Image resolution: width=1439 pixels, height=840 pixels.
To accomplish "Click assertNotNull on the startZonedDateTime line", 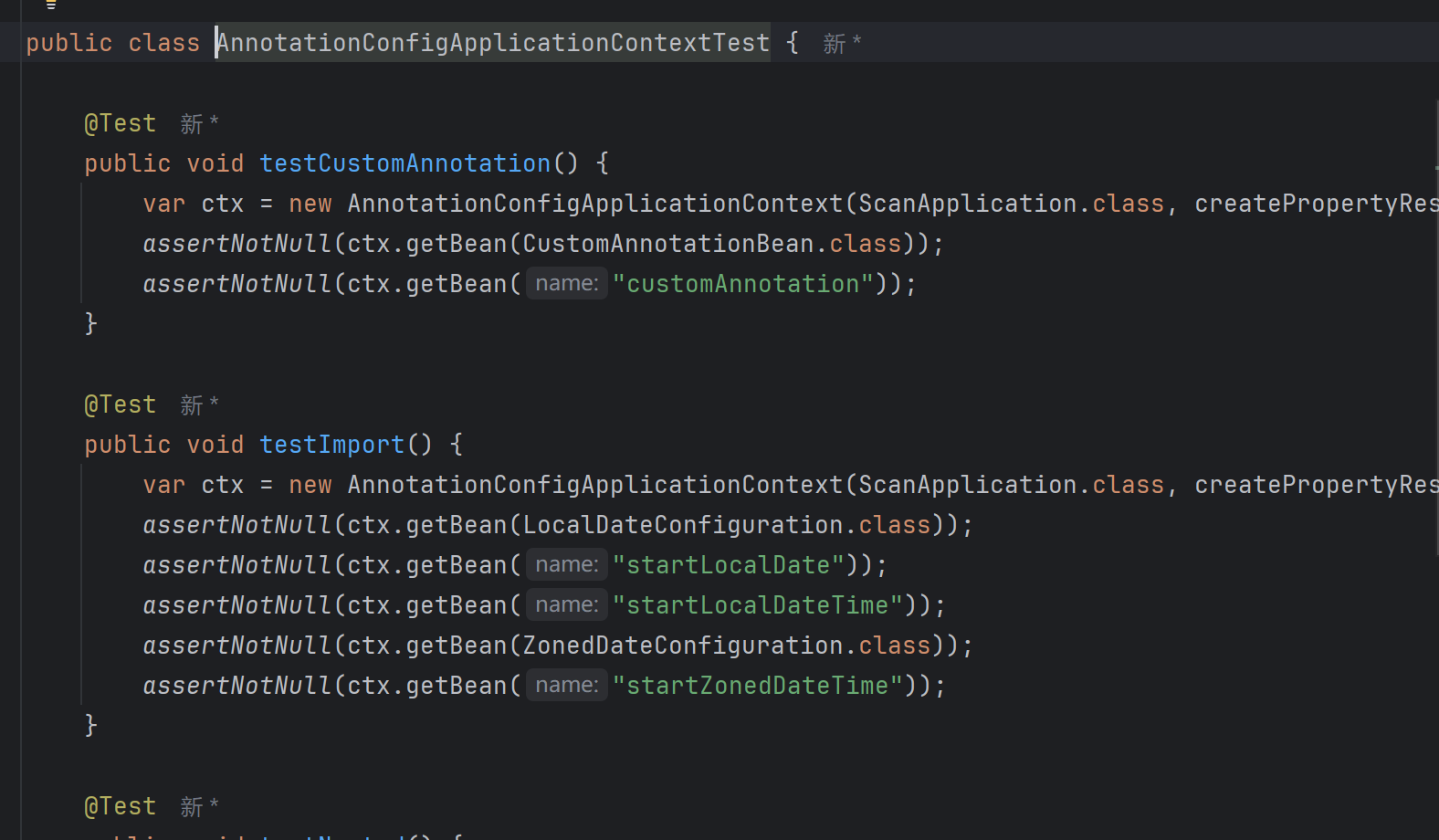I will tap(237, 686).
